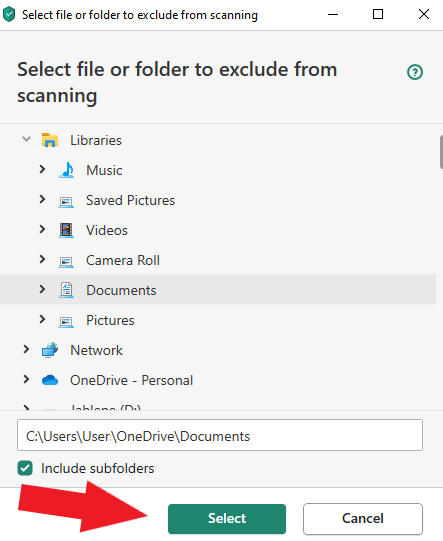Viewport: 443px width, 541px height.
Task: Click the Documents library icon
Action: point(66,290)
